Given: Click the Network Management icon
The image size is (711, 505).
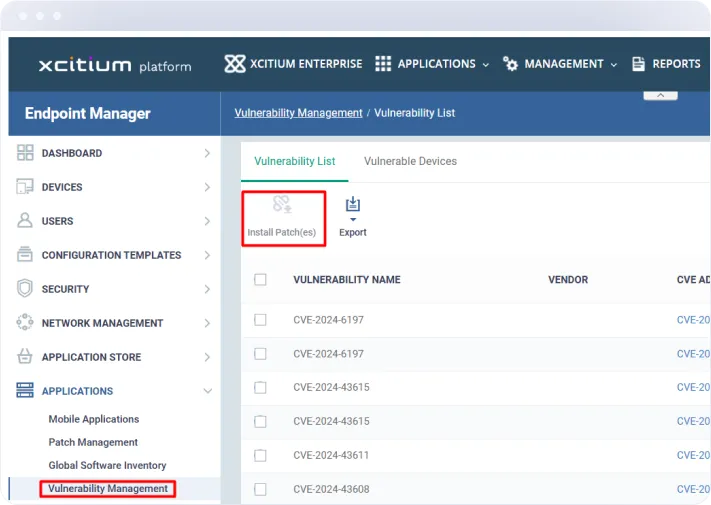Looking at the screenshot, I should coord(25,323).
